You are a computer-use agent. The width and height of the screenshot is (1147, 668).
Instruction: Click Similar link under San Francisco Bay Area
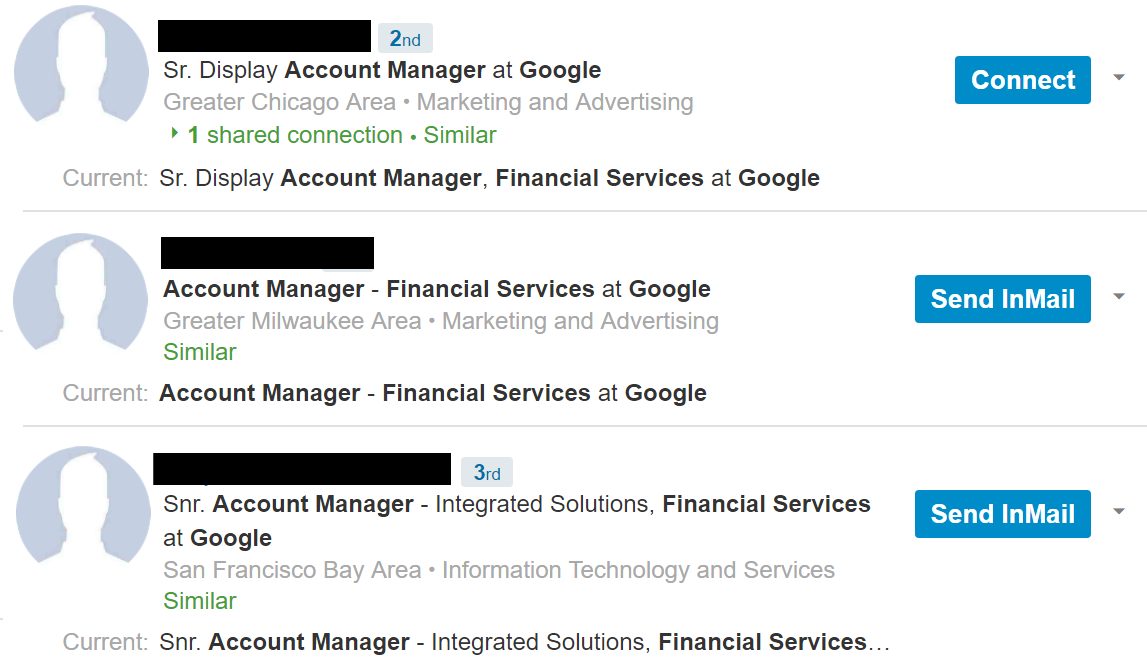(x=200, y=601)
